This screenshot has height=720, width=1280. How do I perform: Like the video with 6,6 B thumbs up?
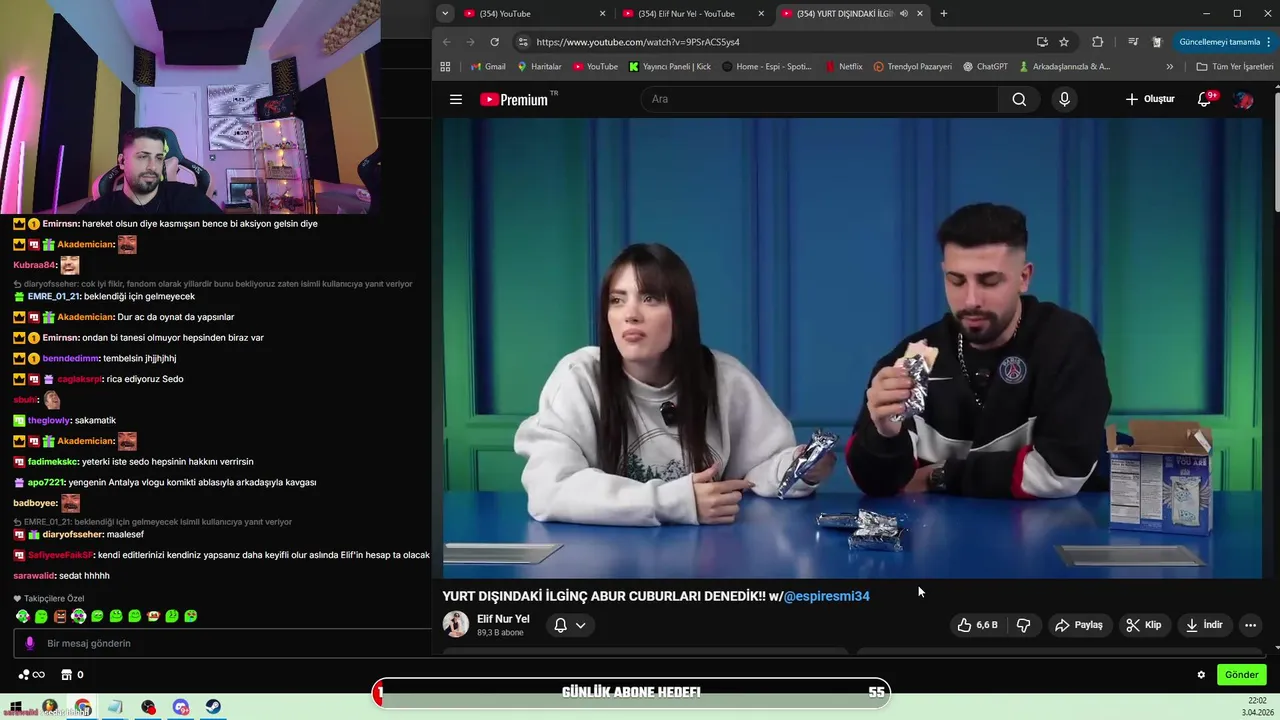point(977,625)
